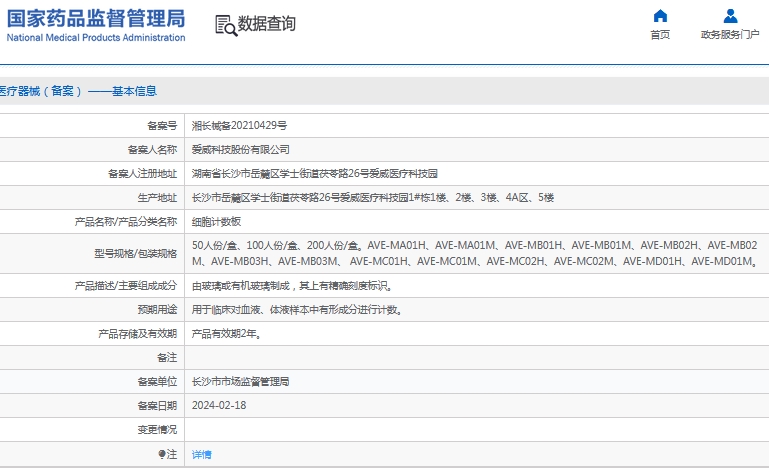
Task: Click the 产品存储及有效期 label
Action: click(x=138, y=334)
